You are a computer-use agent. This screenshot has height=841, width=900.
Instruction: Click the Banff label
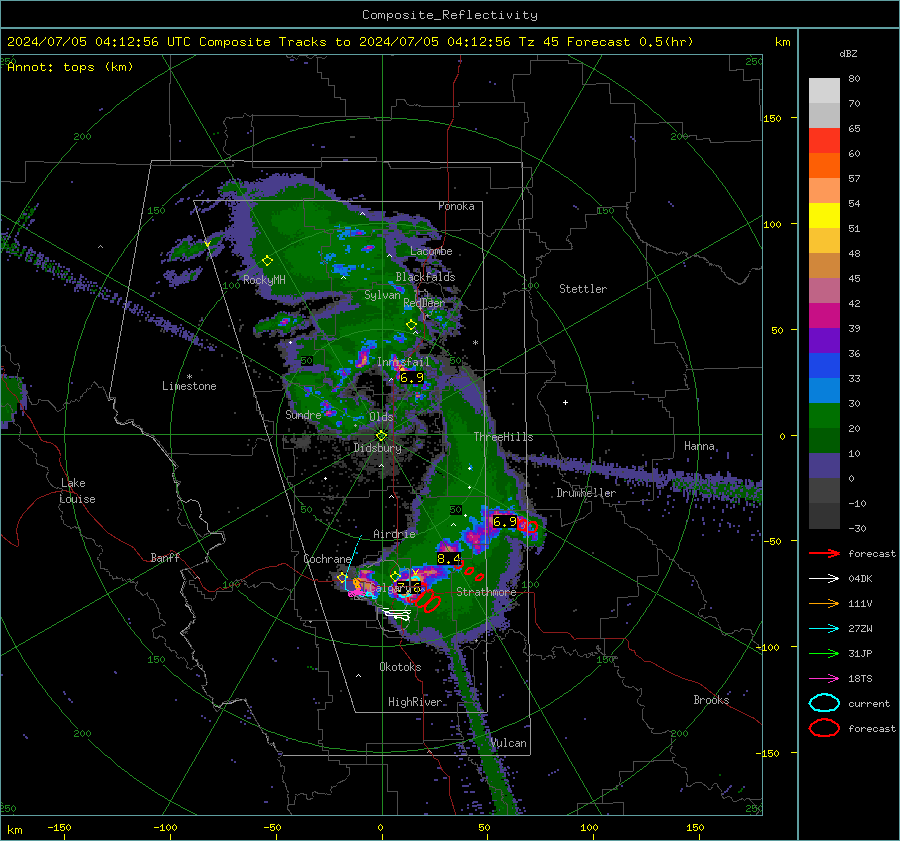point(165,558)
